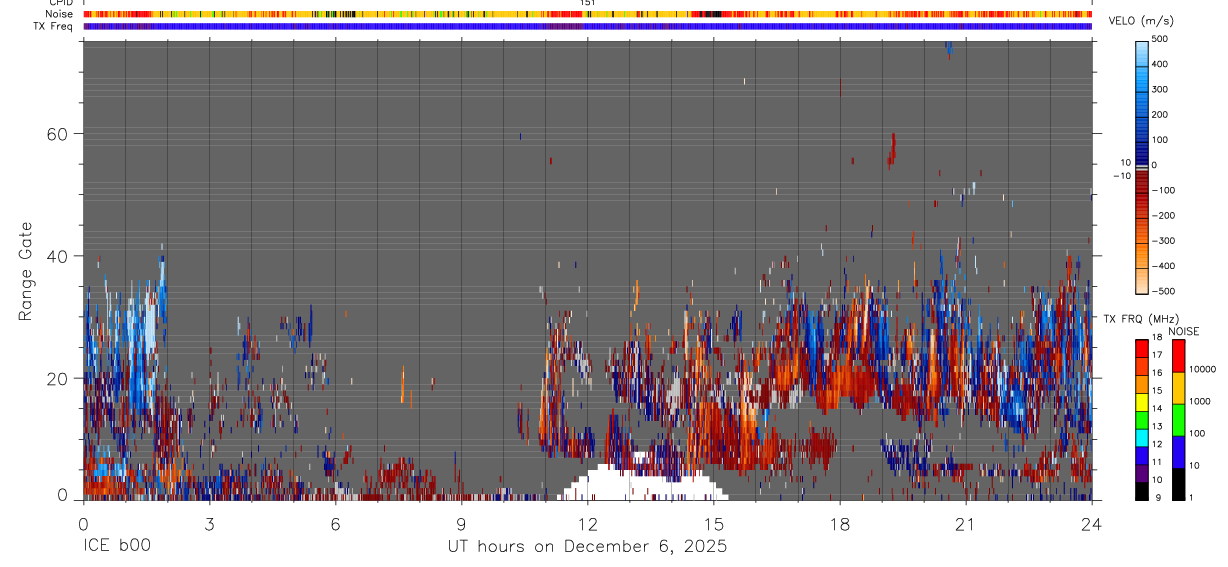Select the pale-orange bottom of velocity colorbar
The width and height of the screenshot is (1228, 567).
point(1142,283)
